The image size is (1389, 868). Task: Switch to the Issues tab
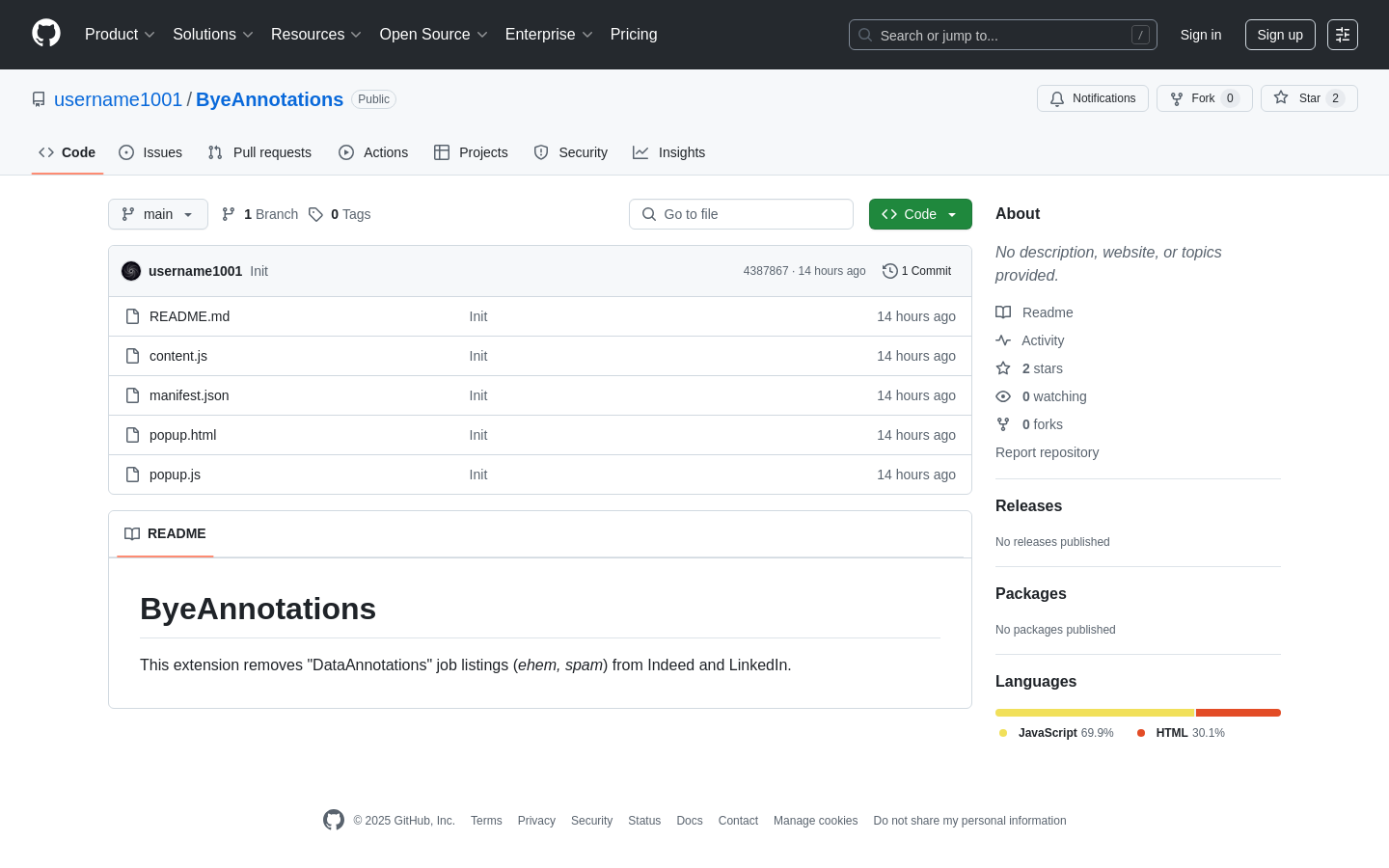(x=150, y=152)
